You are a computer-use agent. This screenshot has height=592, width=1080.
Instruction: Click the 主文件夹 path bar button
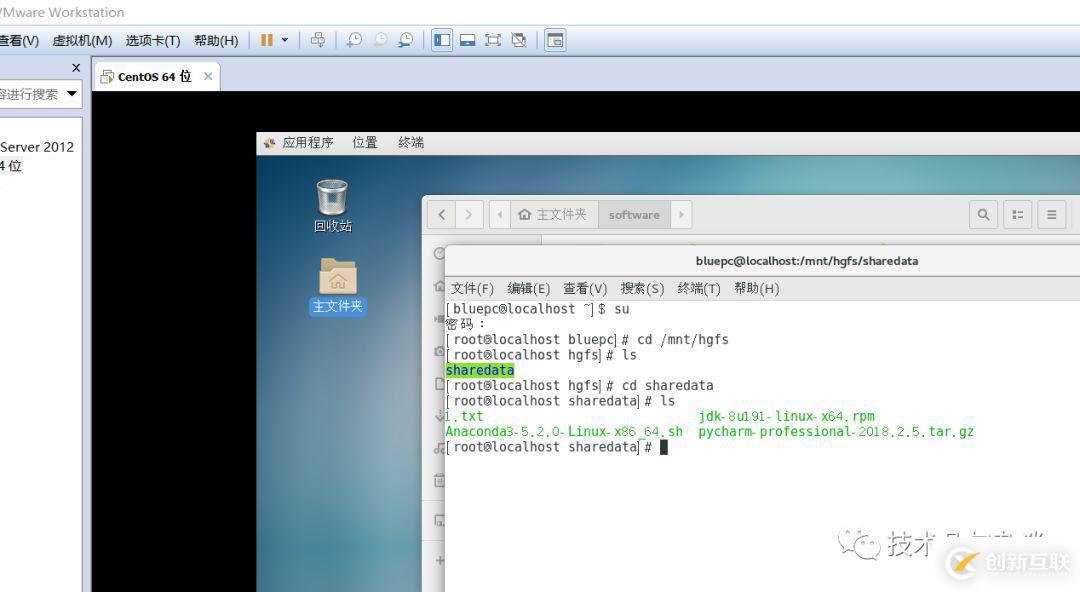[554, 214]
